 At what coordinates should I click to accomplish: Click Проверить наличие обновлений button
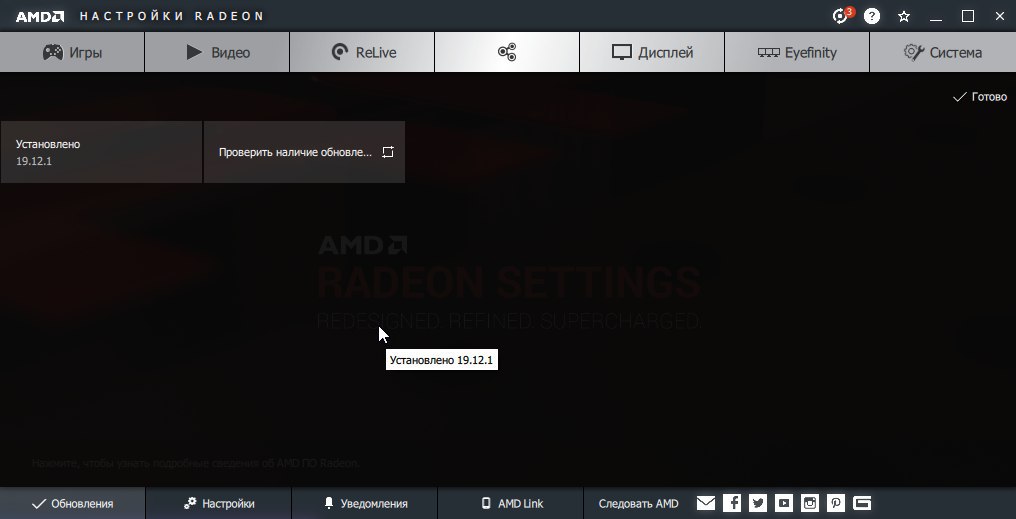(305, 152)
